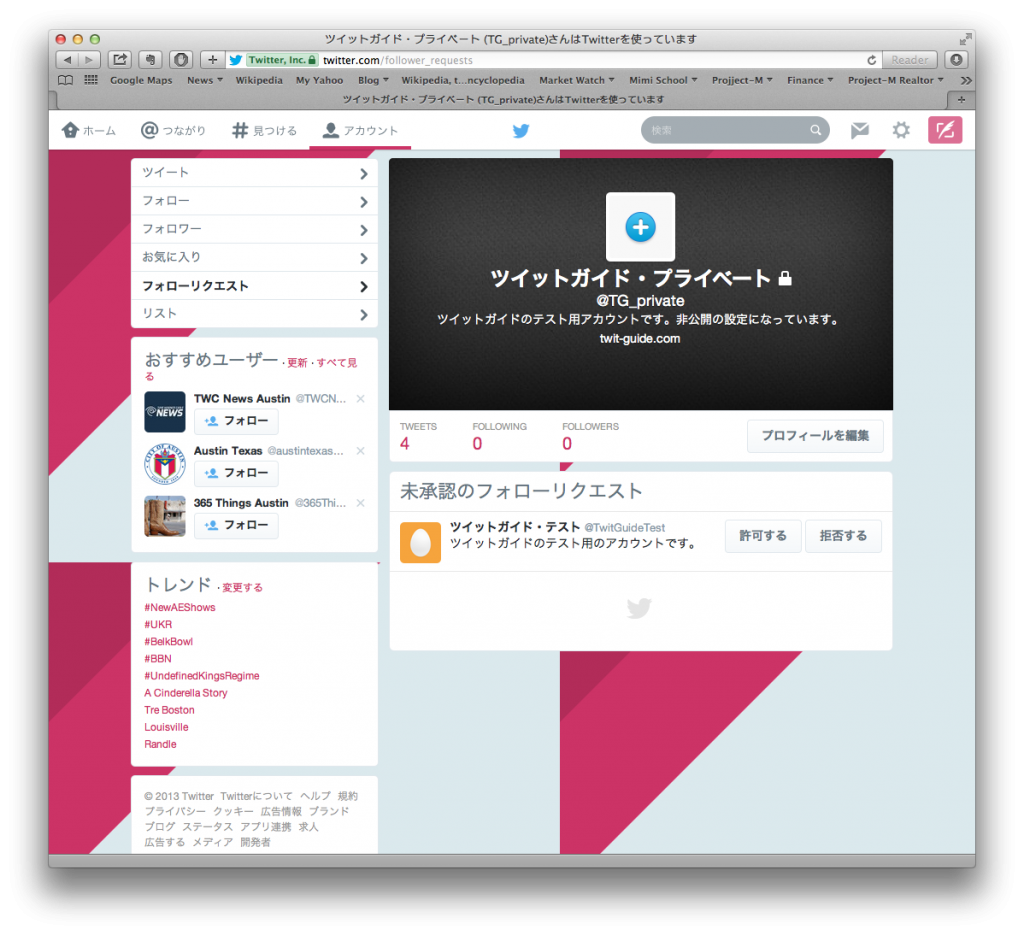The width and height of the screenshot is (1024, 935).
Task: Open フォロワー row in sidebar
Action: tap(255, 229)
